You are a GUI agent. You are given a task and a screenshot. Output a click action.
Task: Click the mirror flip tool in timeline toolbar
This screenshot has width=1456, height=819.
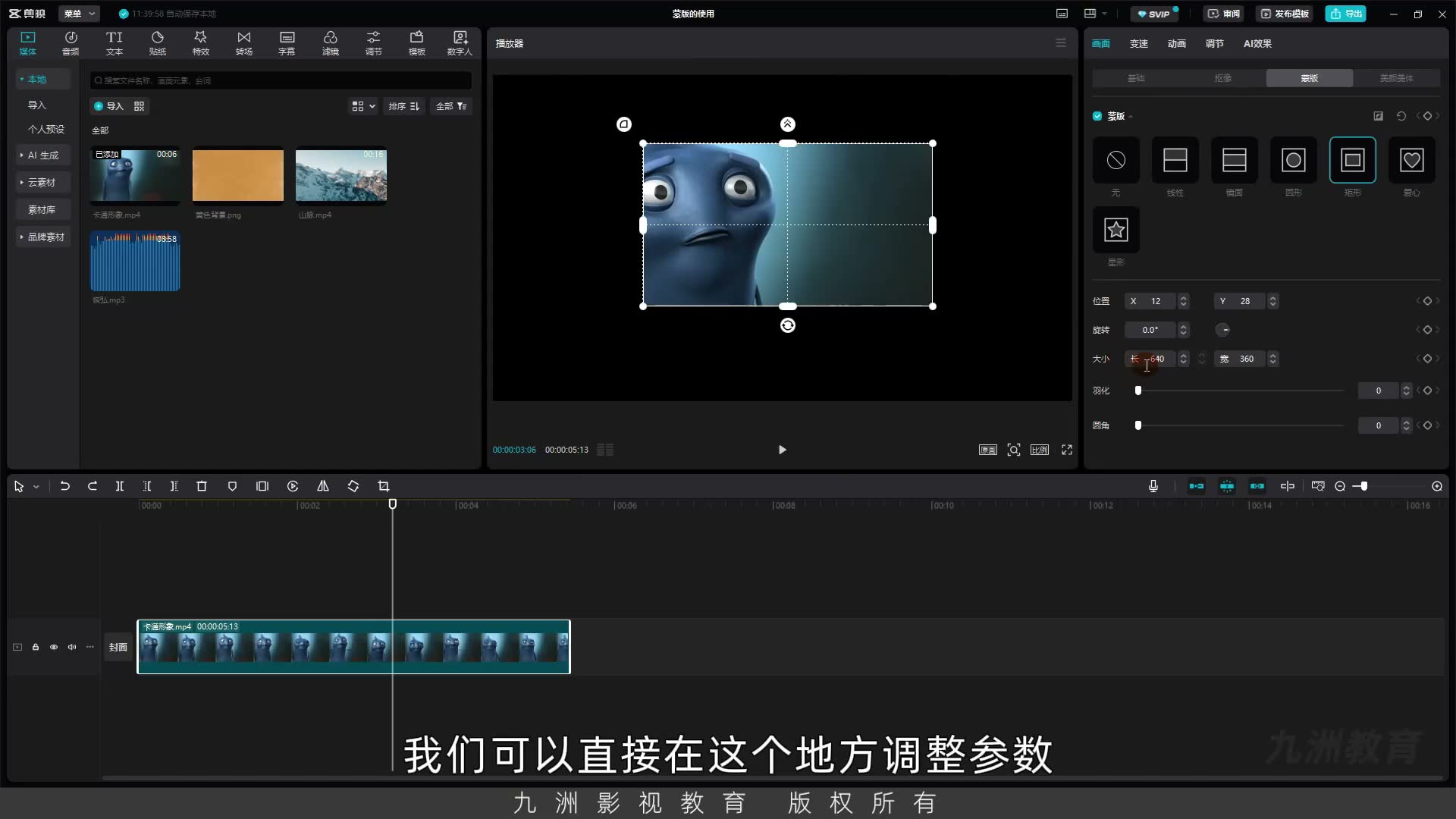pos(323,486)
